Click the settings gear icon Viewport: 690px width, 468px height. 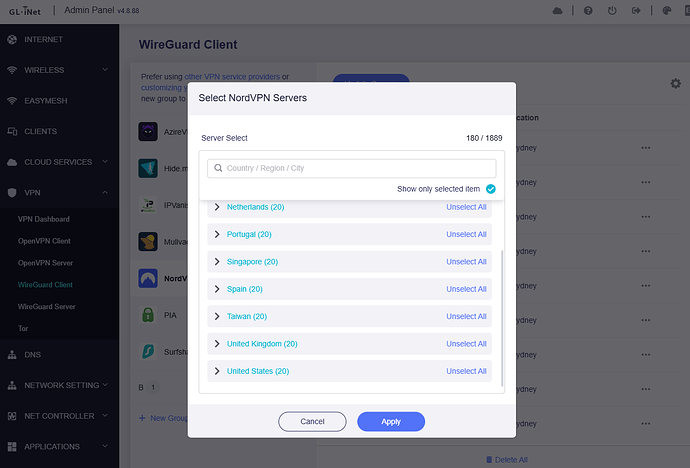point(675,84)
